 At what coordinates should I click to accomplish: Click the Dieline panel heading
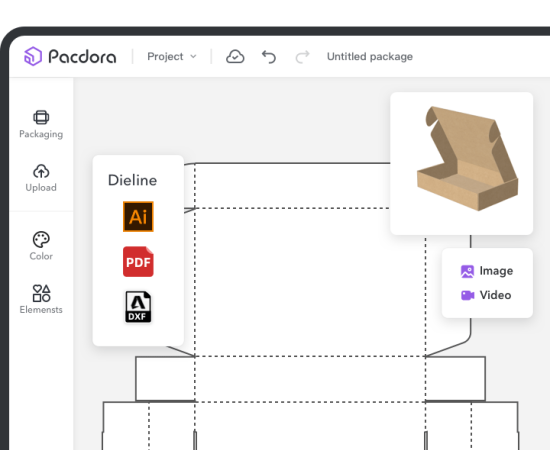tap(132, 180)
